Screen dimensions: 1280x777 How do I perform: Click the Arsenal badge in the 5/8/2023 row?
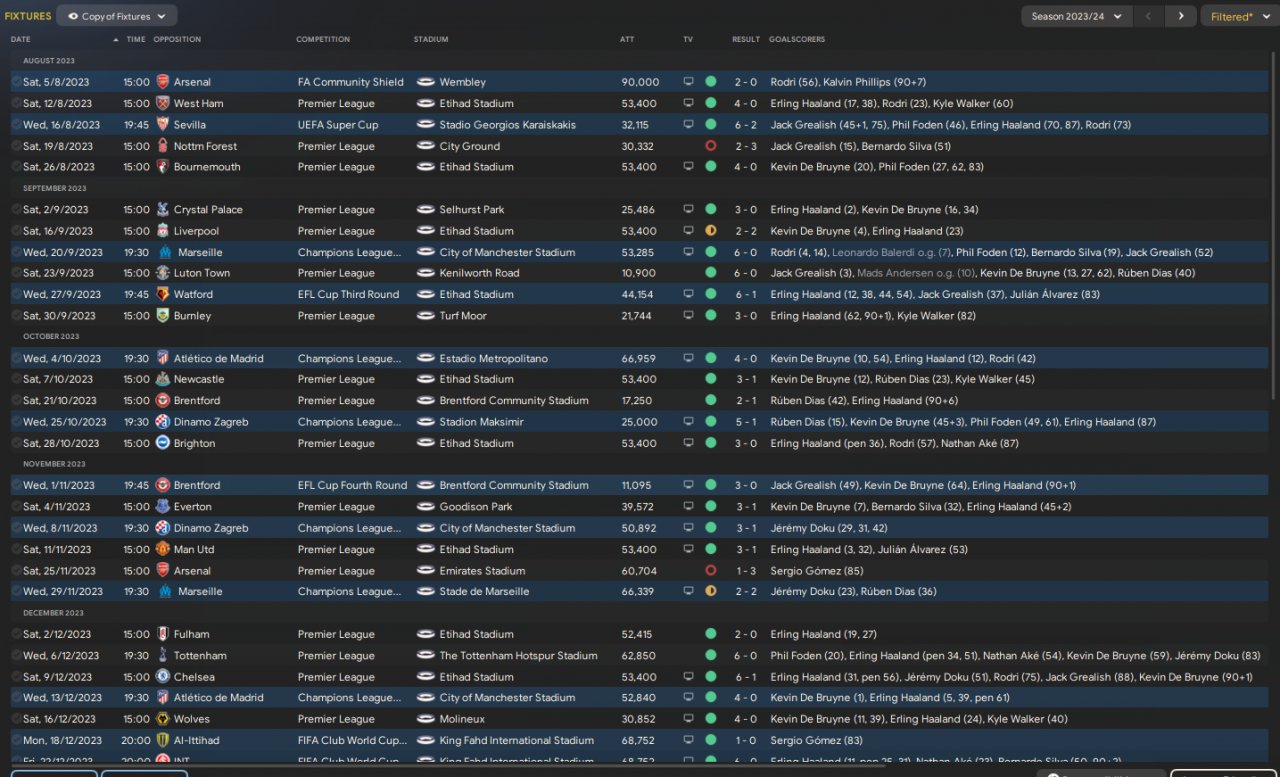(163, 82)
